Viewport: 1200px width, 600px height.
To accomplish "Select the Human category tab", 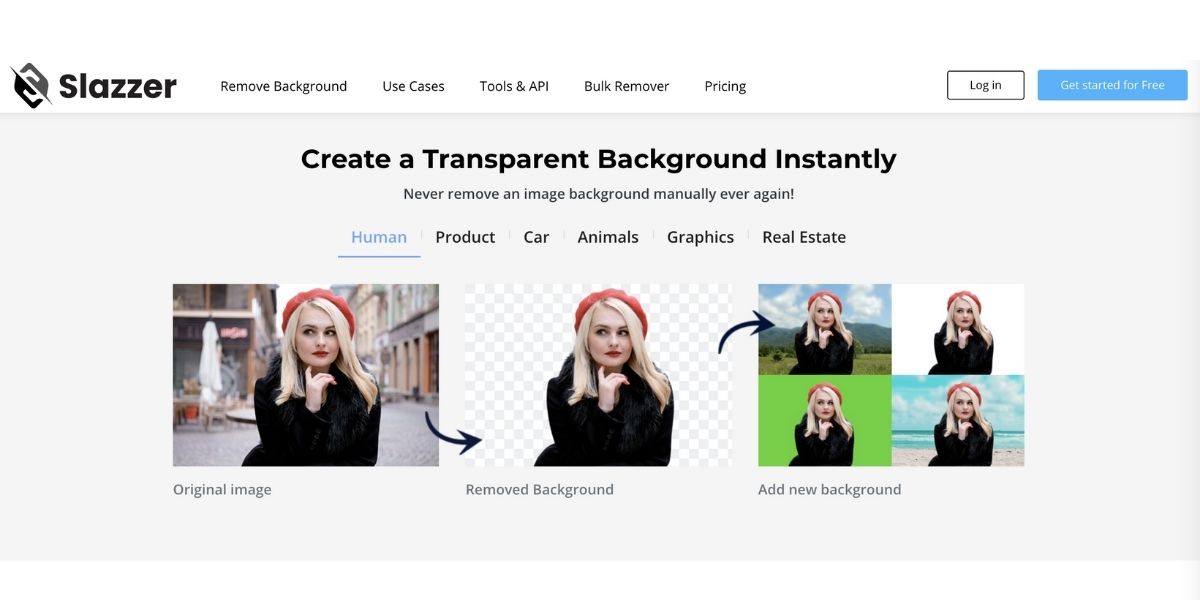I will point(378,237).
